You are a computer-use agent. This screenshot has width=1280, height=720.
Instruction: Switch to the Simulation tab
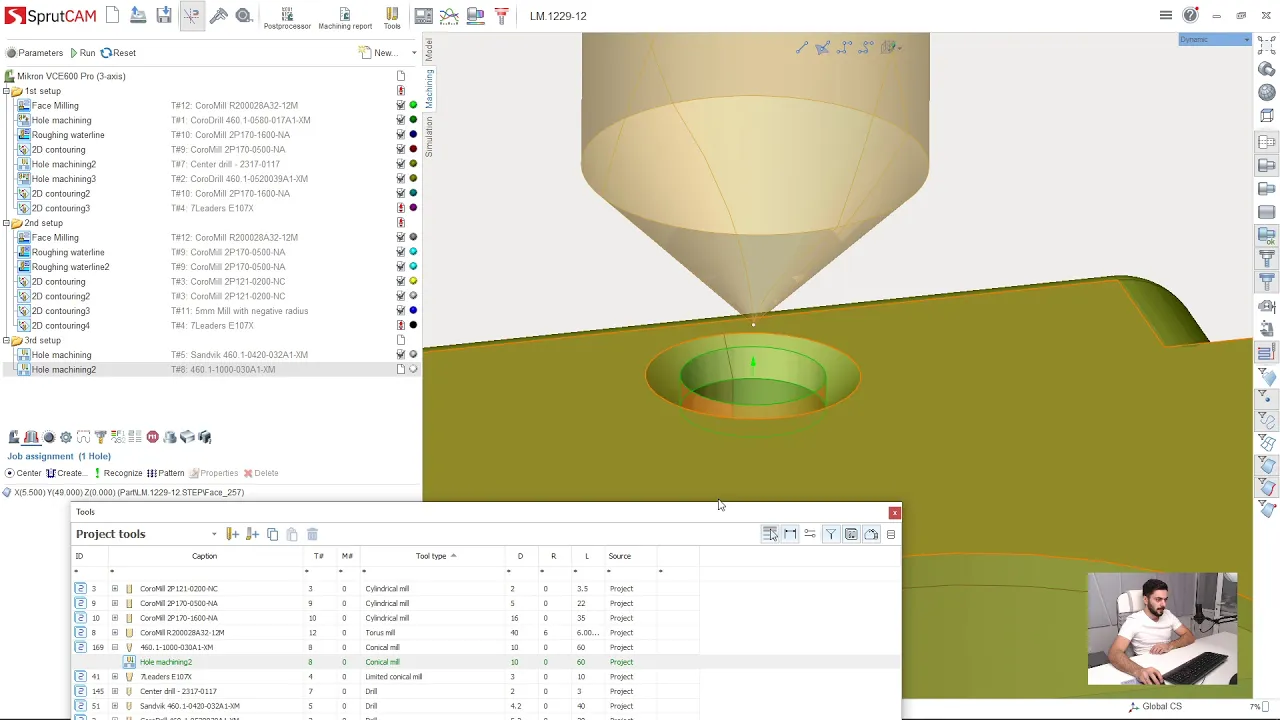click(x=429, y=136)
